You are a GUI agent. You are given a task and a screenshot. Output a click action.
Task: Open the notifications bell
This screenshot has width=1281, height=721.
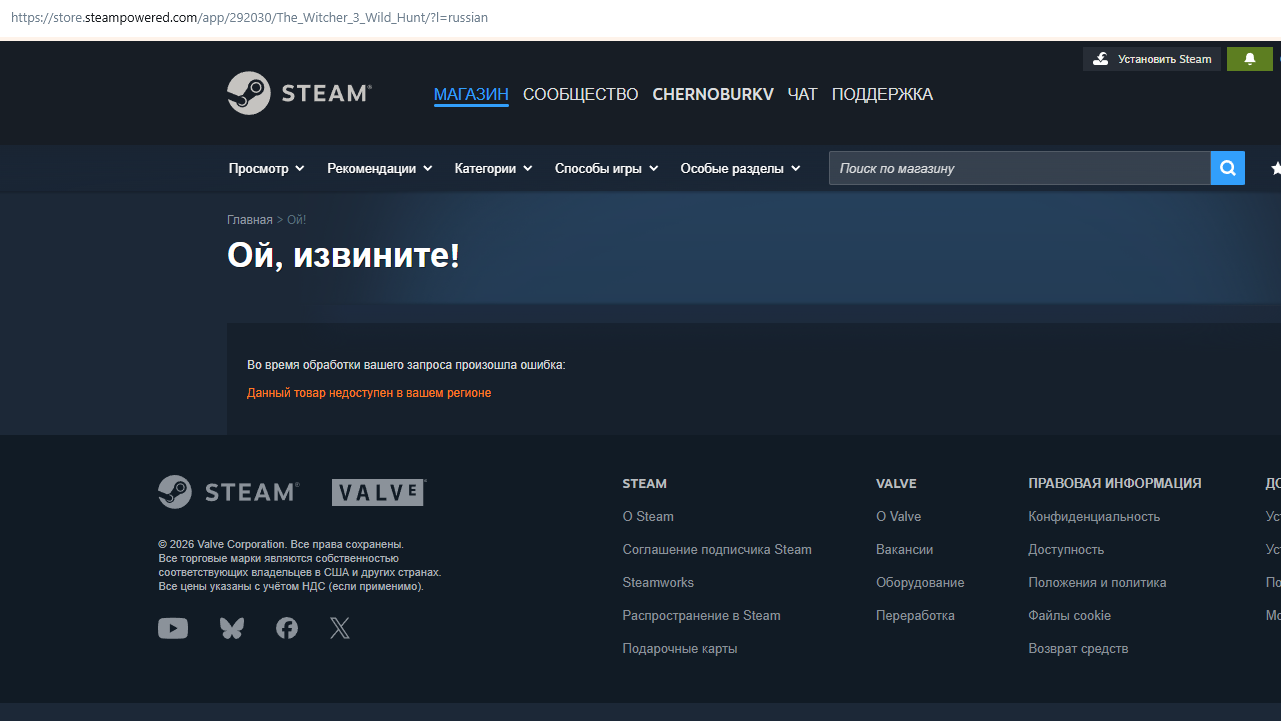pyautogui.click(x=1250, y=59)
